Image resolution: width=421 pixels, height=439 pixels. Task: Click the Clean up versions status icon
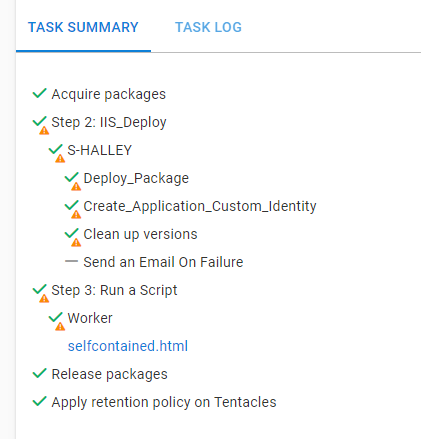coord(73,237)
